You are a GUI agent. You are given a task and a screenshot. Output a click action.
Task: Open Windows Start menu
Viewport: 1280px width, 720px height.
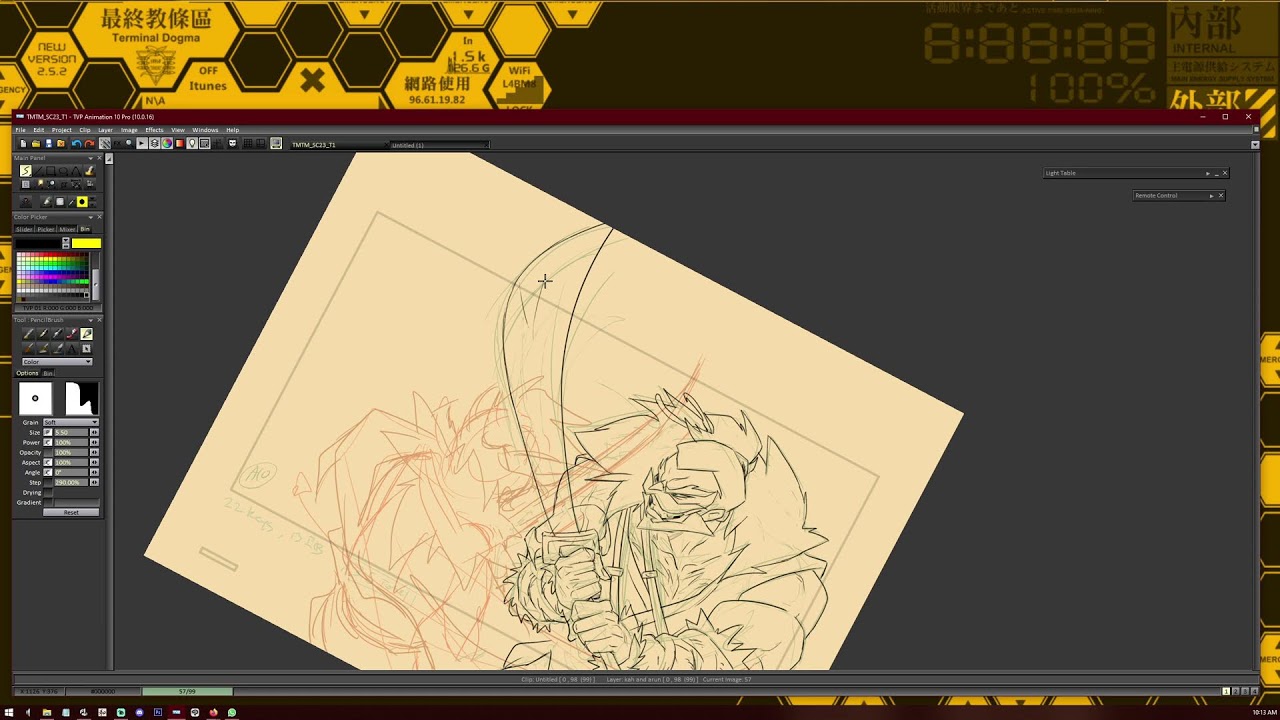(x=9, y=712)
